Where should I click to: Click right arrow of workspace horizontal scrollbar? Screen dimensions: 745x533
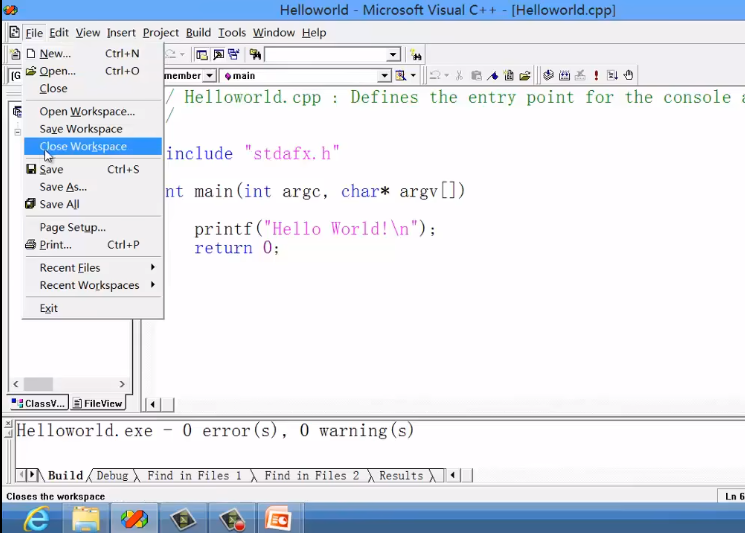tap(123, 384)
